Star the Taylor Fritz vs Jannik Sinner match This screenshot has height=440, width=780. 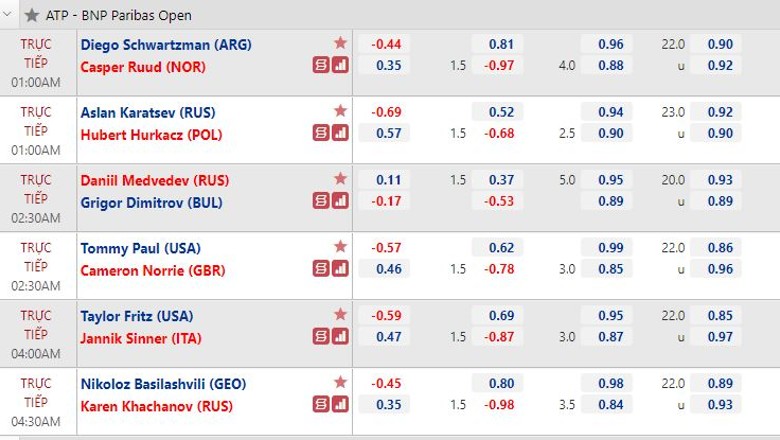340,314
